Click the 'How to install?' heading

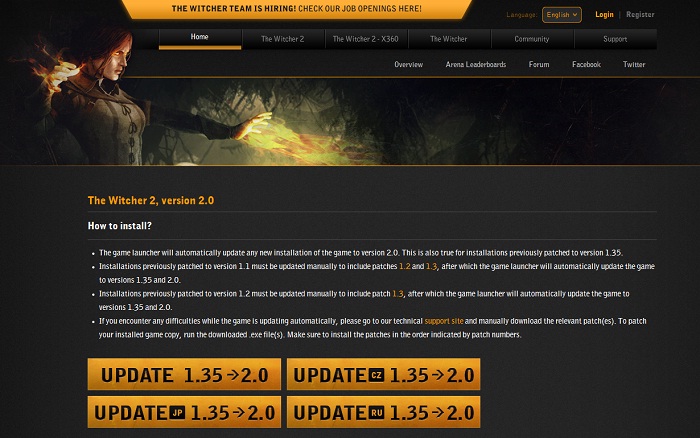(x=120, y=226)
